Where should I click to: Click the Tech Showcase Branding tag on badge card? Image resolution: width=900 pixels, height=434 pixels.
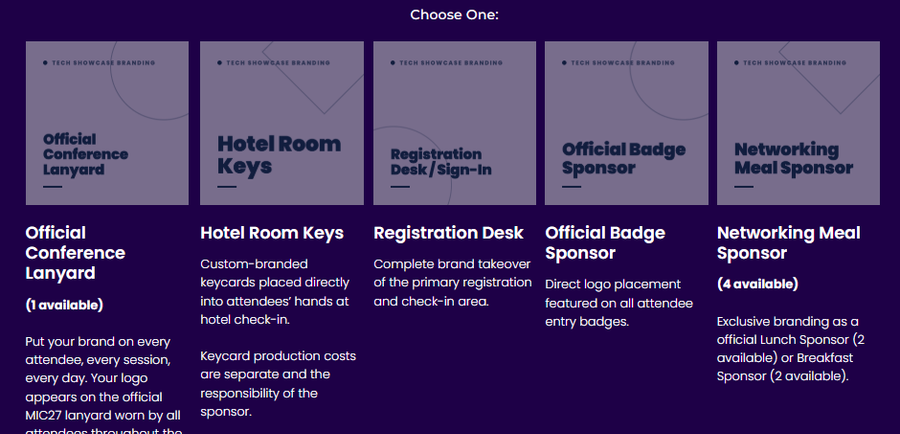pyautogui.click(x=618, y=63)
